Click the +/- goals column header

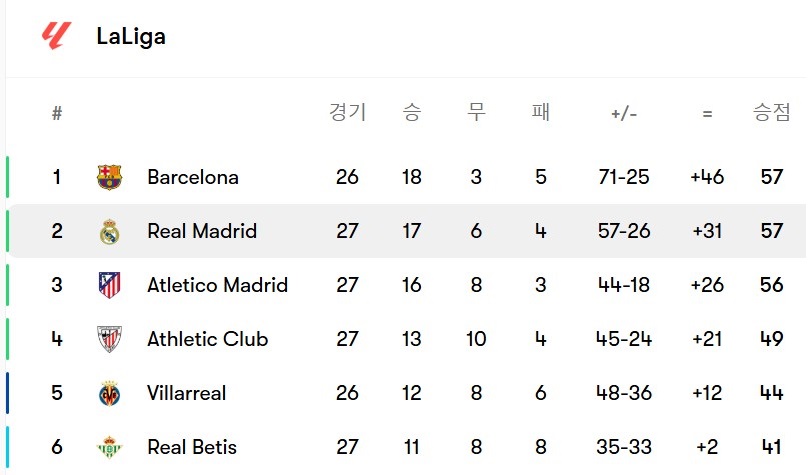point(623,114)
